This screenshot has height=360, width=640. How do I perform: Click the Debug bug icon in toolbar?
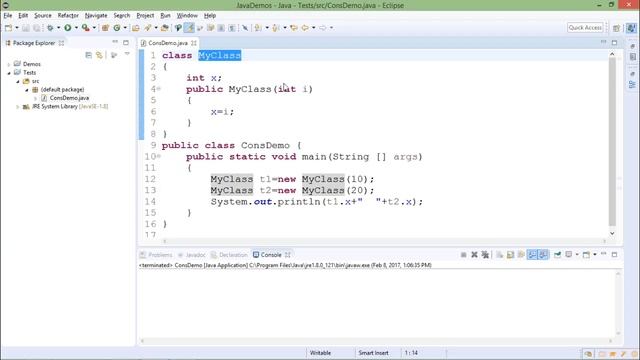[x=50, y=28]
